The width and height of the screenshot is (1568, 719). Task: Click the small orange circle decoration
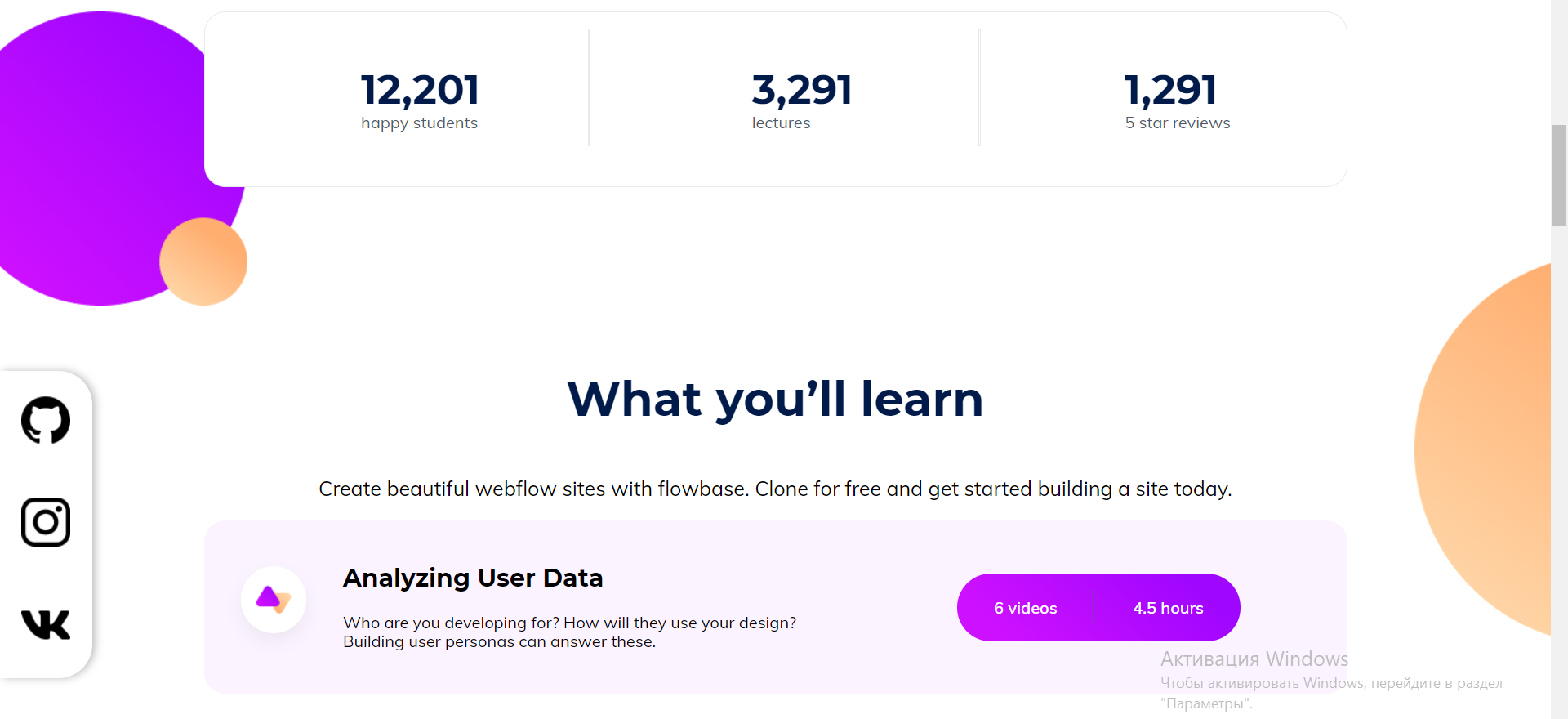(x=203, y=261)
